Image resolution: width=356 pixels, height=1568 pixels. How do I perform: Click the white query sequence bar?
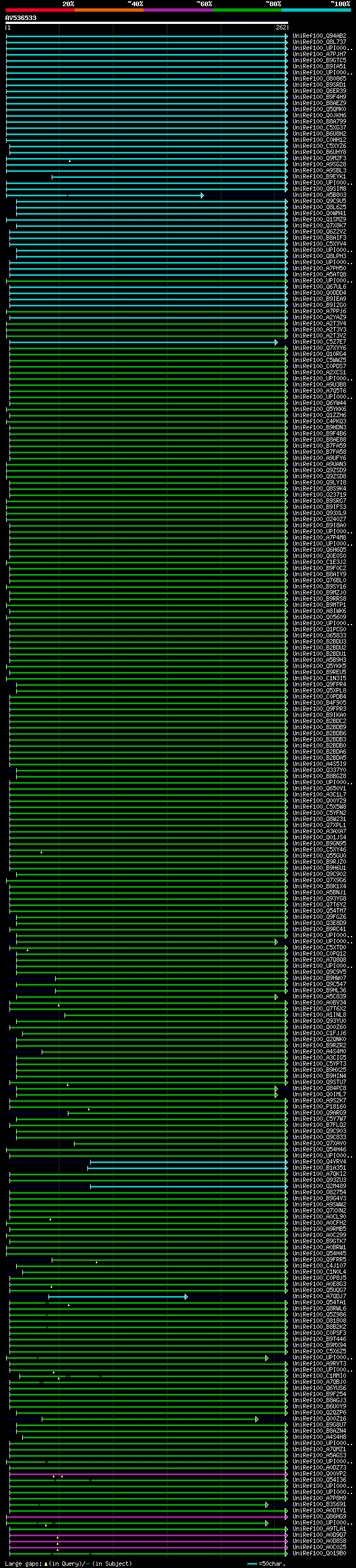pos(147,23)
